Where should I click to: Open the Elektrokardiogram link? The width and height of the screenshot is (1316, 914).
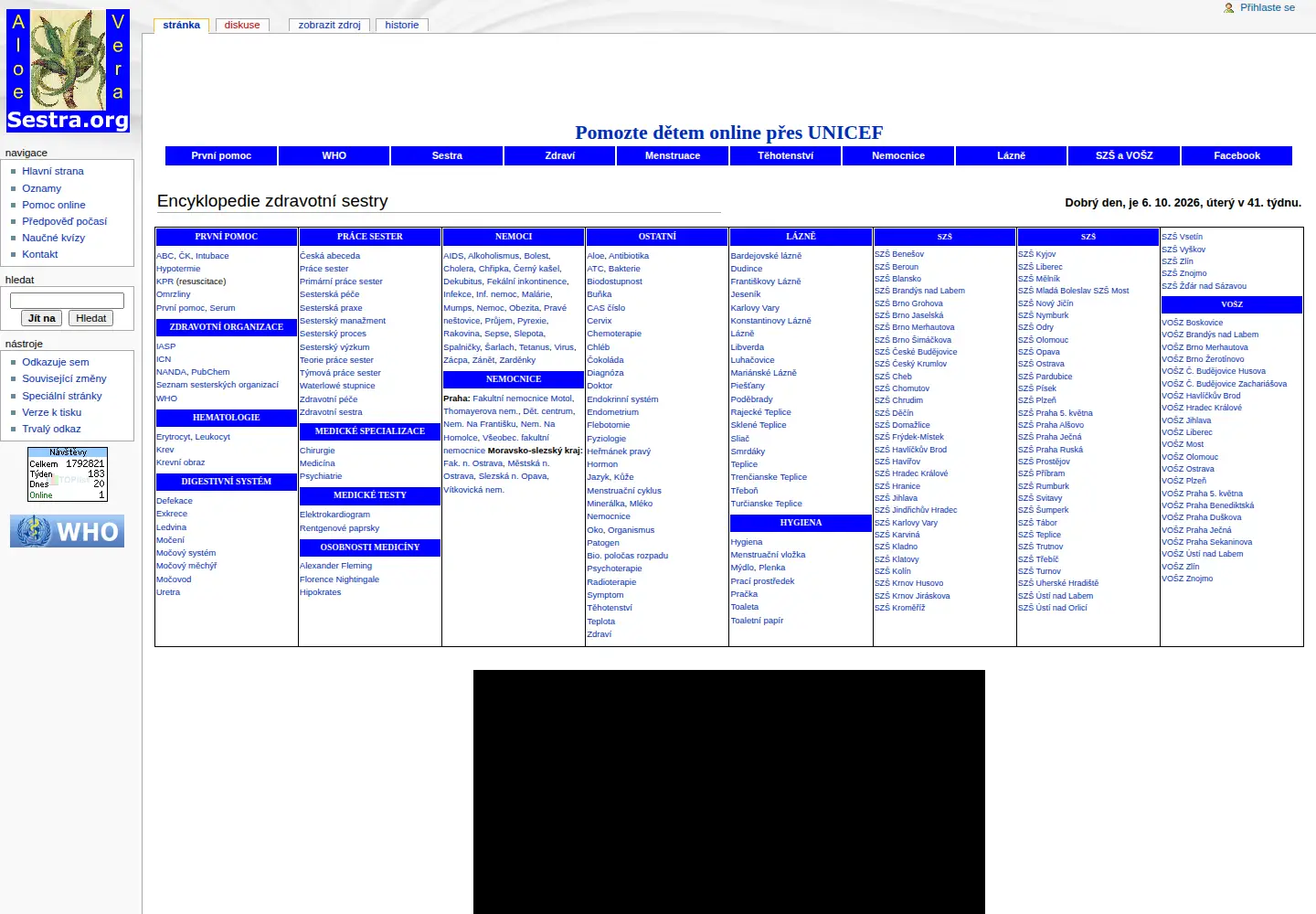click(334, 515)
